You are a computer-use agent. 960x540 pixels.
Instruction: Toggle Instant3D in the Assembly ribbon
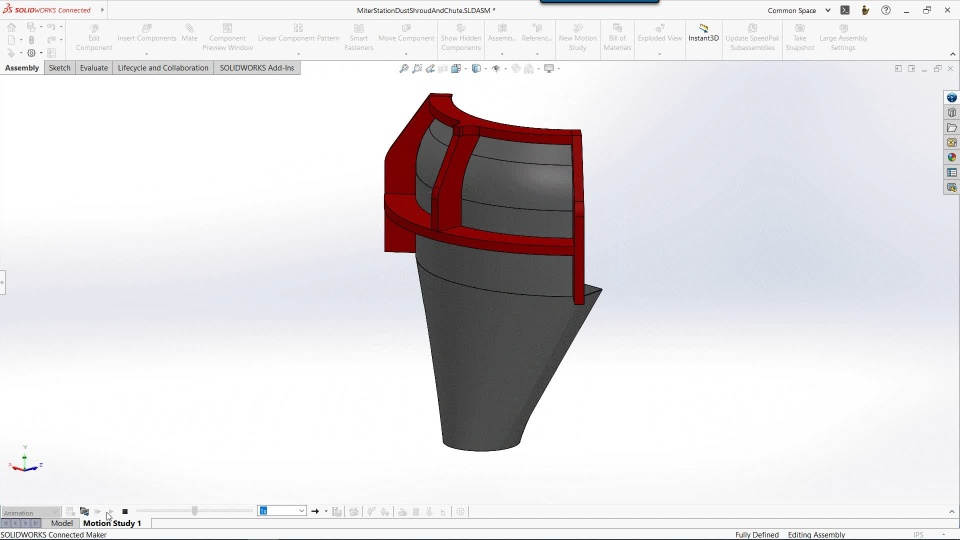click(703, 32)
